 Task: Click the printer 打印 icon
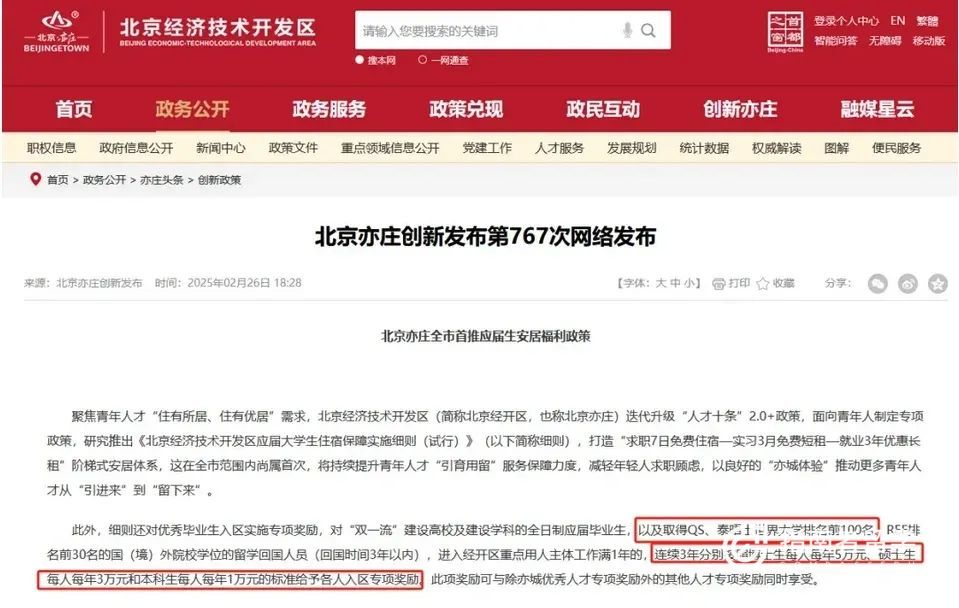[x=719, y=284]
